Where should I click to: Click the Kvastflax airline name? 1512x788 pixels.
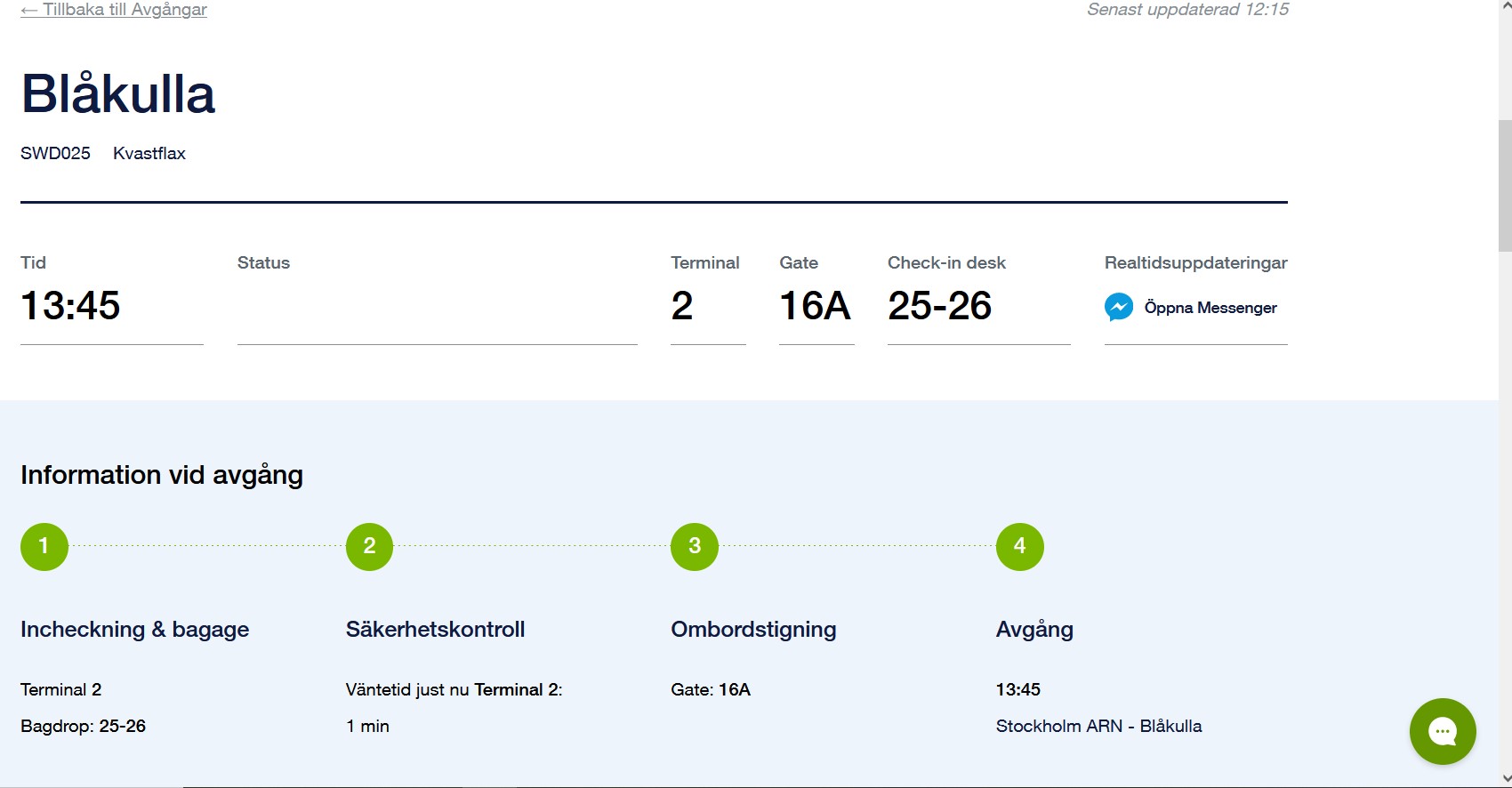coord(149,153)
